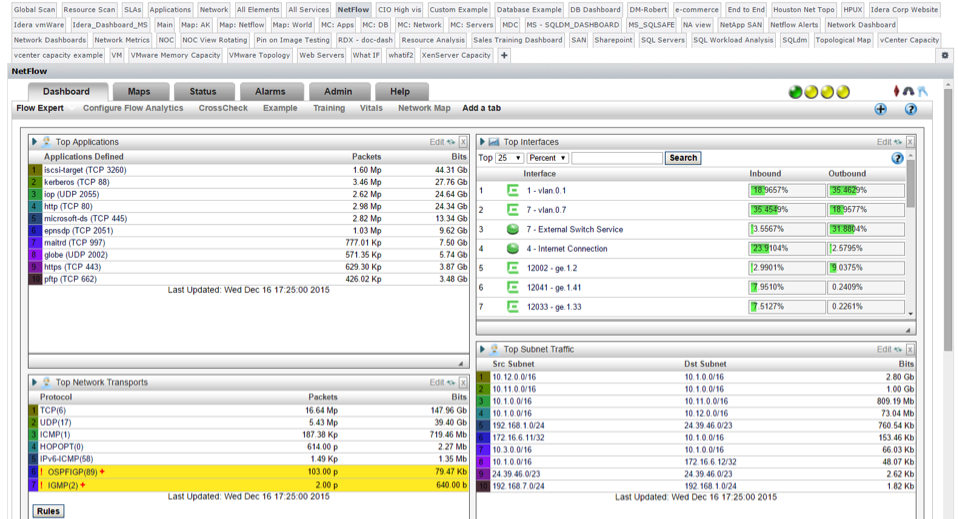958x519 pixels.
Task: Click the Top Network Transports panel icon
Action: 46,383
